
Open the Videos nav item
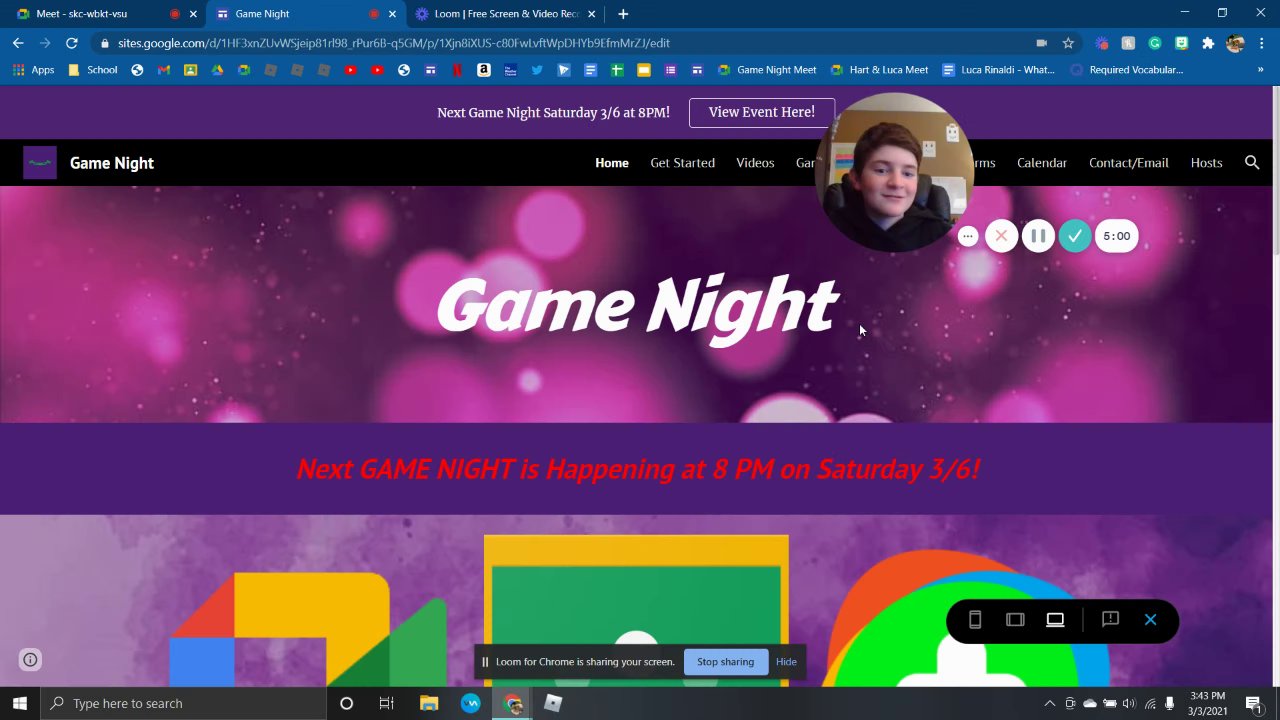(x=755, y=162)
